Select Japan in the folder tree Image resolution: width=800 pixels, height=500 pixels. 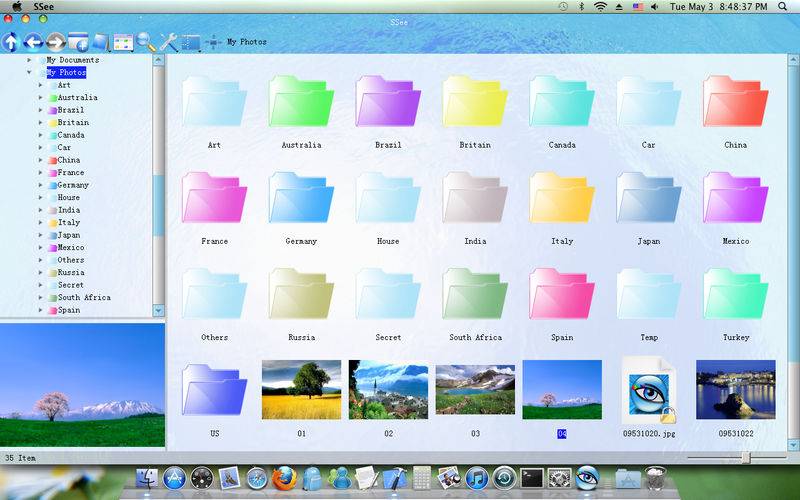point(68,235)
